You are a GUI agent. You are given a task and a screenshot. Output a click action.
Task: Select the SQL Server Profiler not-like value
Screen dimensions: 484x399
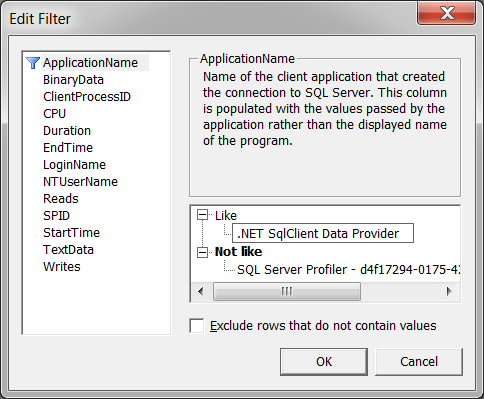coord(348,270)
